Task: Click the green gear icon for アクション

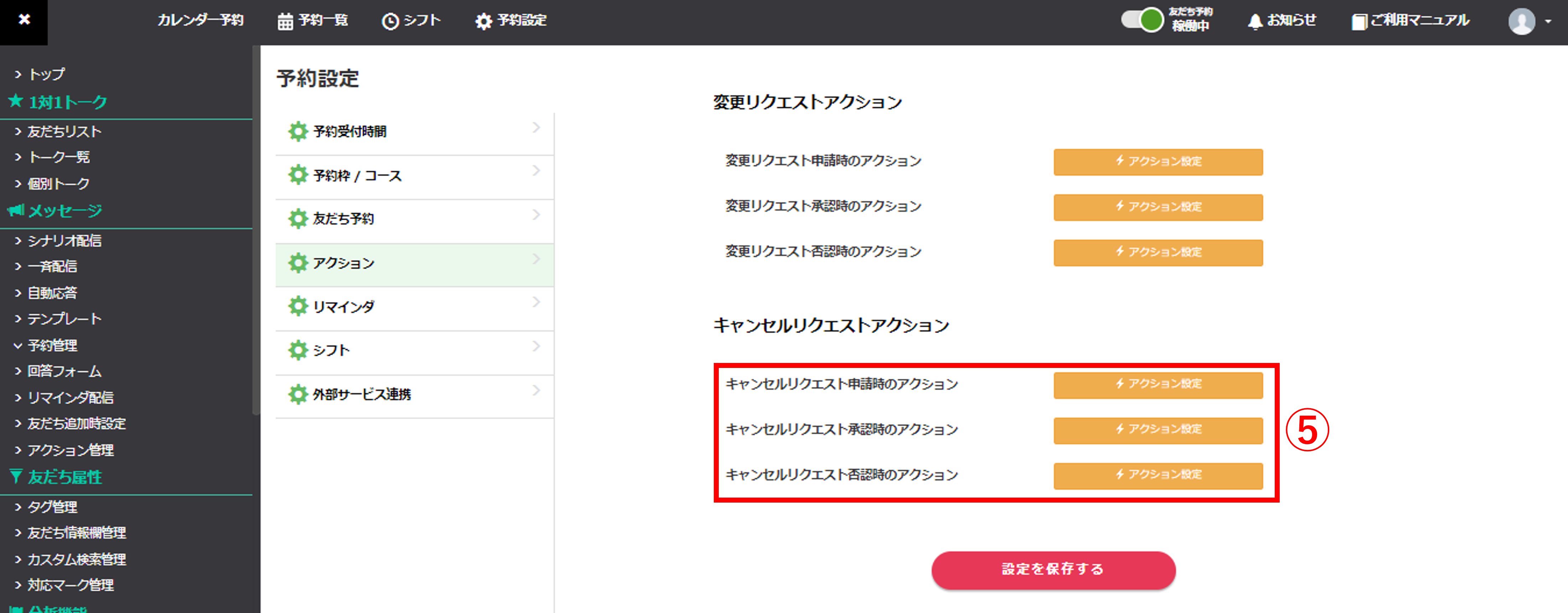Action: tap(298, 263)
